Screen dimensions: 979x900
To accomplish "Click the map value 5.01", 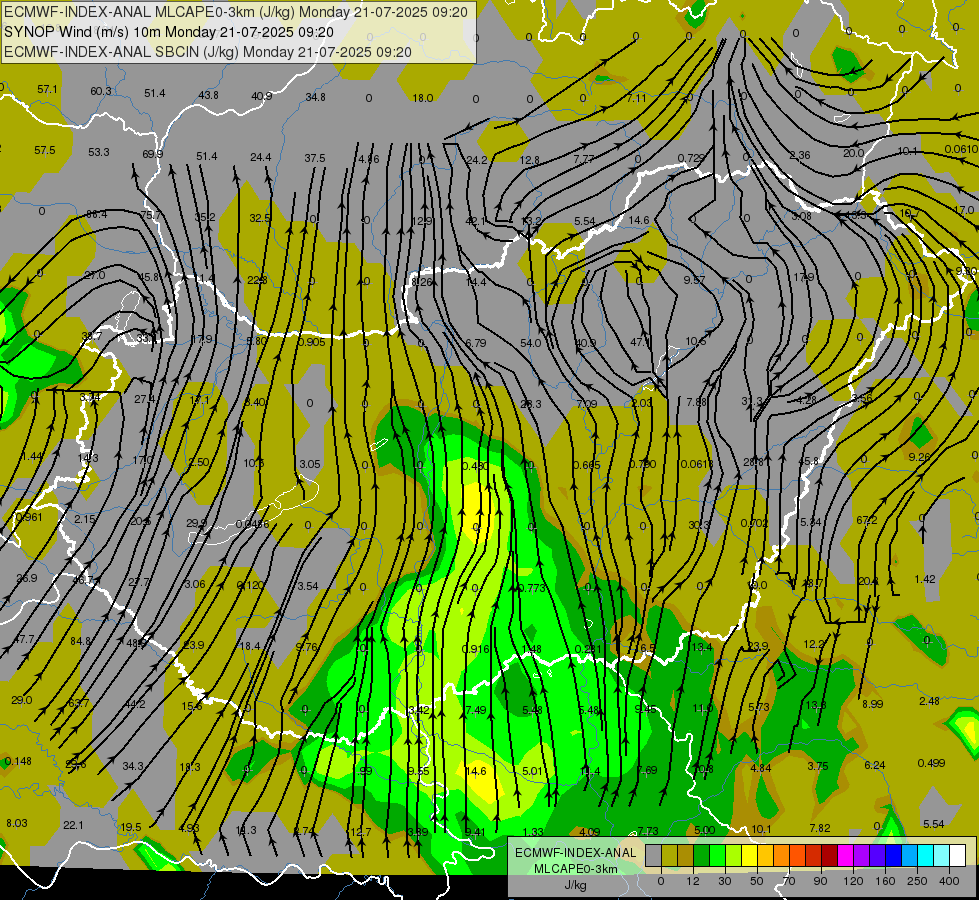I will (533, 771).
